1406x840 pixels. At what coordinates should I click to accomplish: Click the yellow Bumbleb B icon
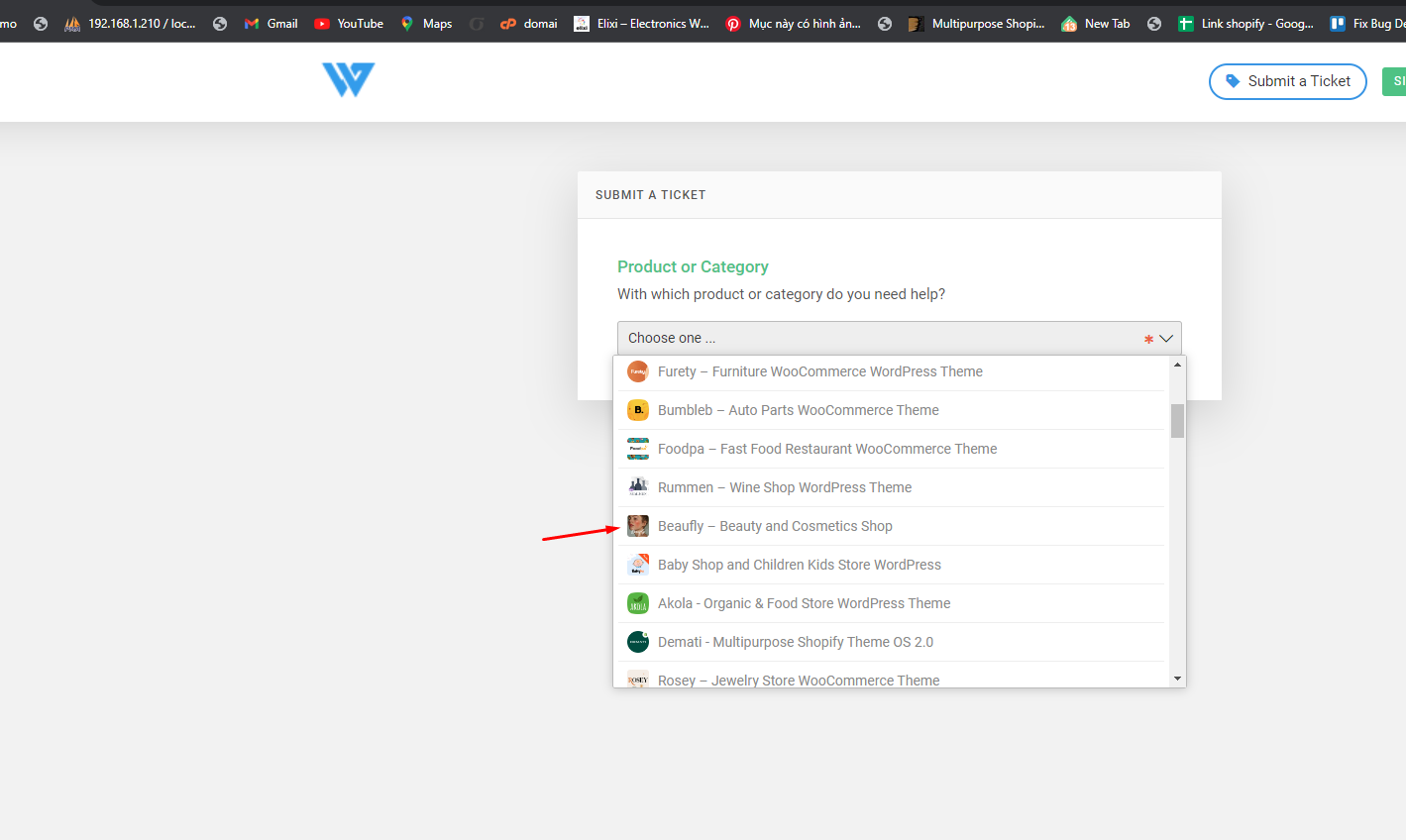tap(638, 410)
